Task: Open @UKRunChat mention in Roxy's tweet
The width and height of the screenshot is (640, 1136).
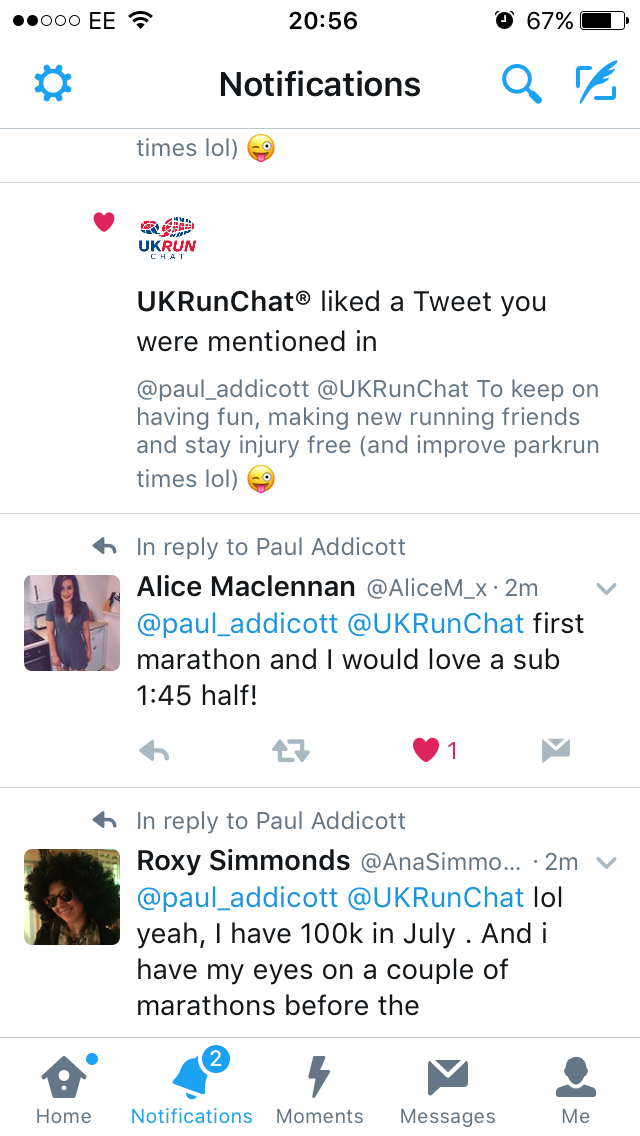Action: click(x=436, y=898)
